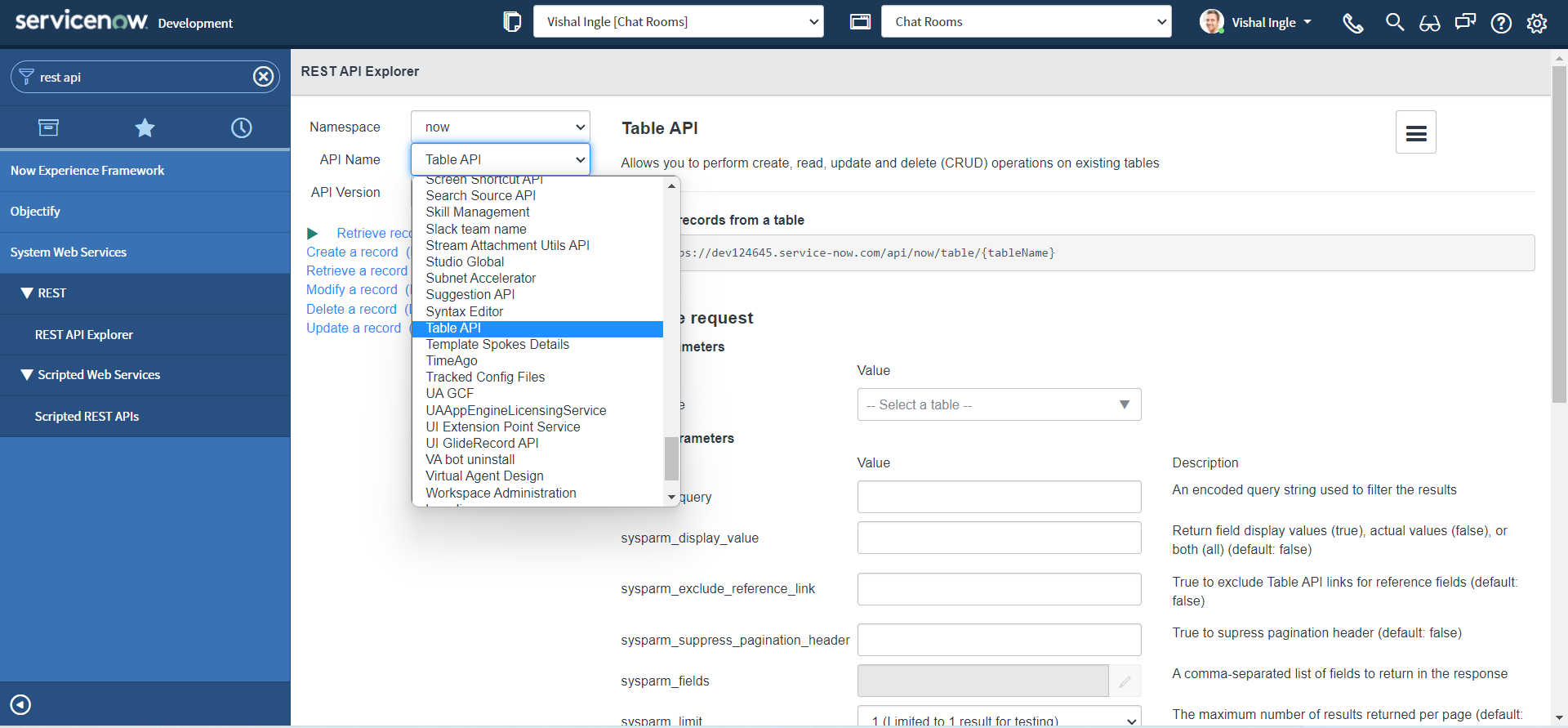Select VA bot uninstall option

(x=537, y=459)
